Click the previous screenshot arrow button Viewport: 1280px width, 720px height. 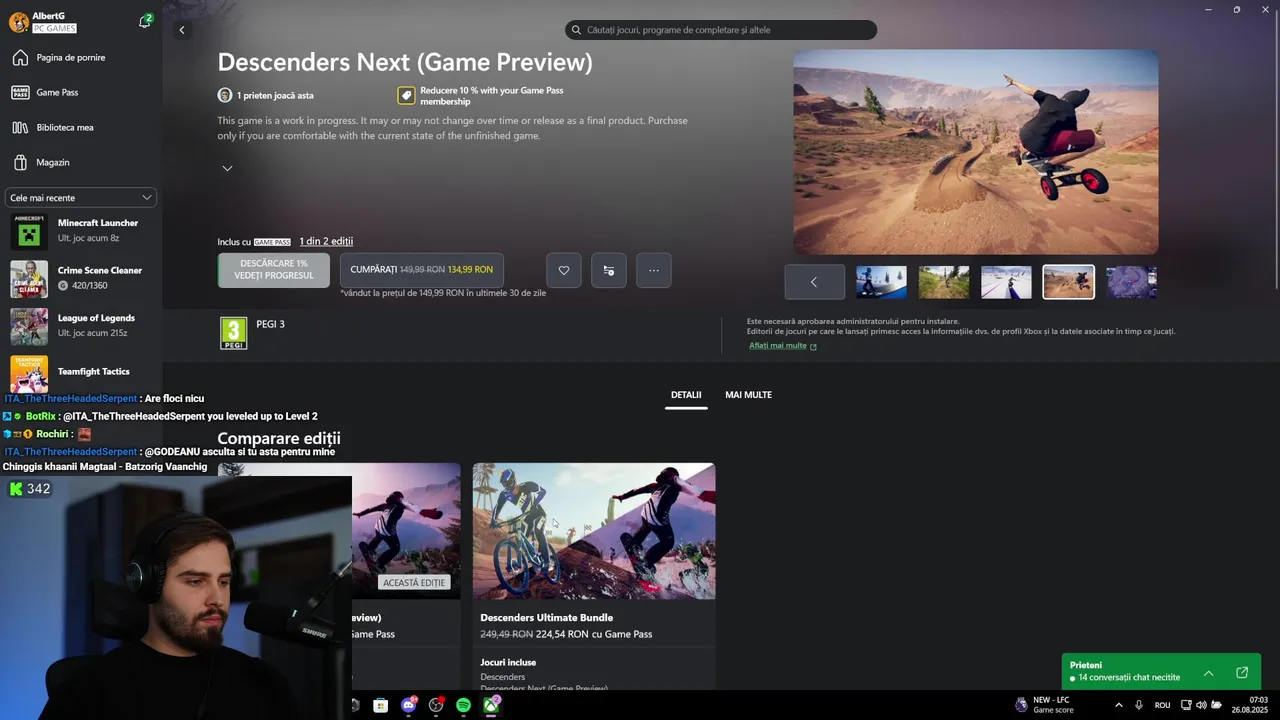pos(814,282)
